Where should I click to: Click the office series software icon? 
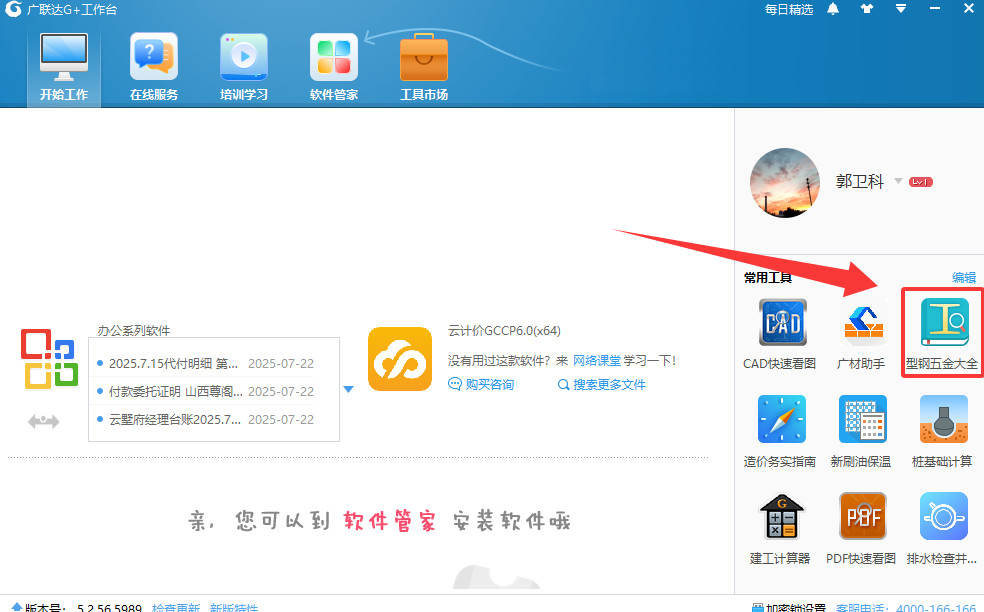50,359
